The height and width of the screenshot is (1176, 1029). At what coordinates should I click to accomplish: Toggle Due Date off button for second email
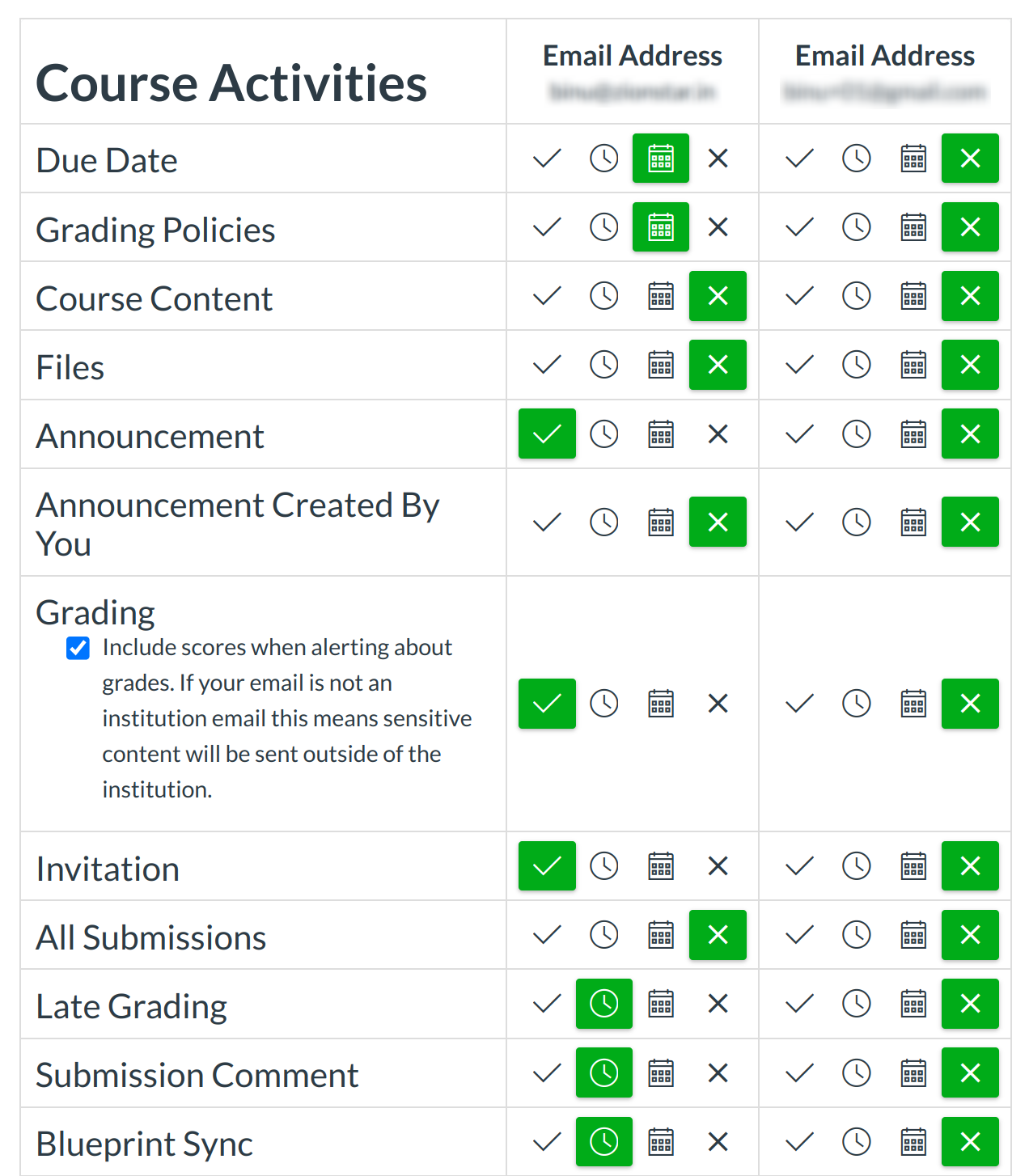(x=970, y=159)
